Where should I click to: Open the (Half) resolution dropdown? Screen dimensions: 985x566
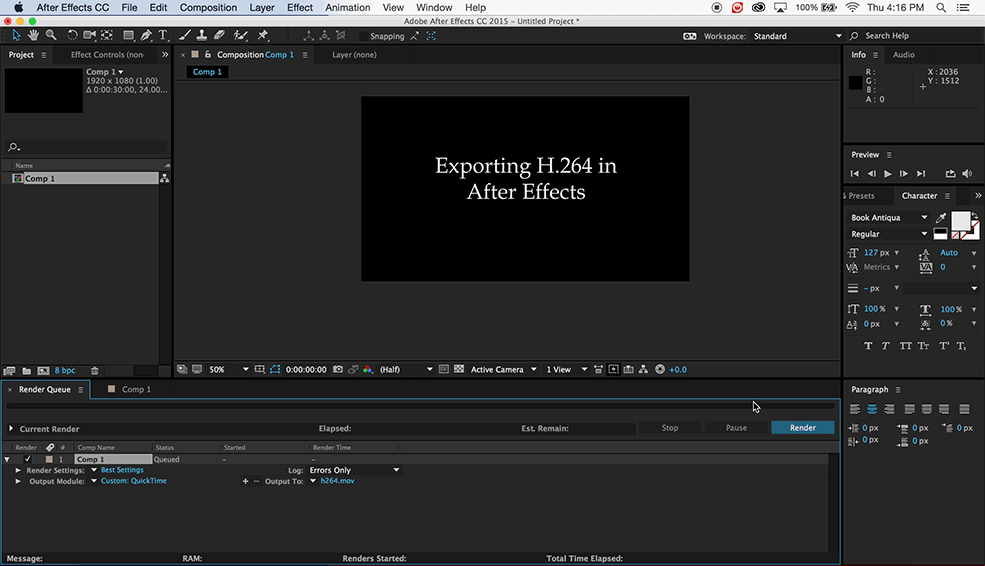(406, 369)
